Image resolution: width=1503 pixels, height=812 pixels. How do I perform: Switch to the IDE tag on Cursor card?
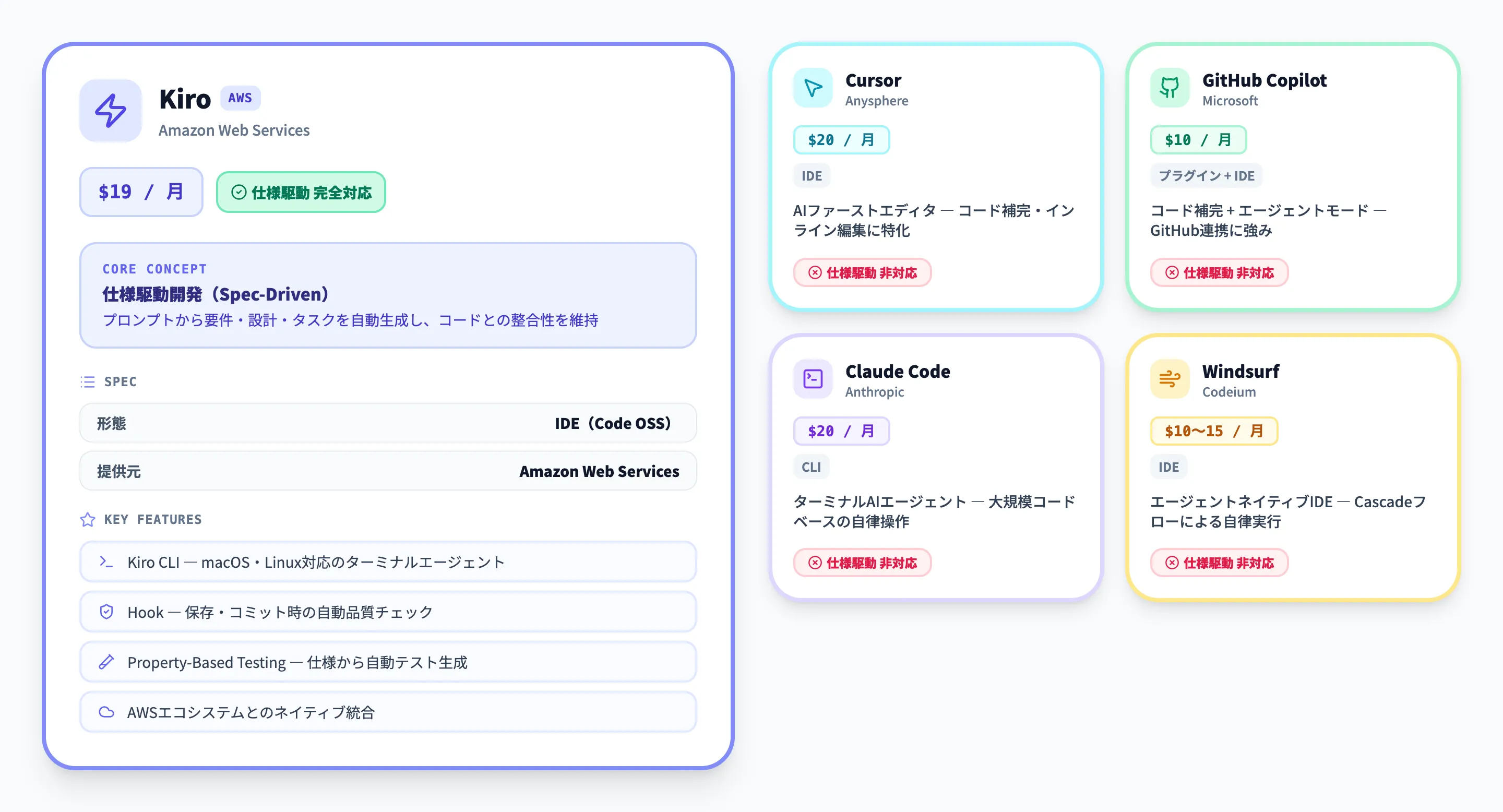pos(811,175)
